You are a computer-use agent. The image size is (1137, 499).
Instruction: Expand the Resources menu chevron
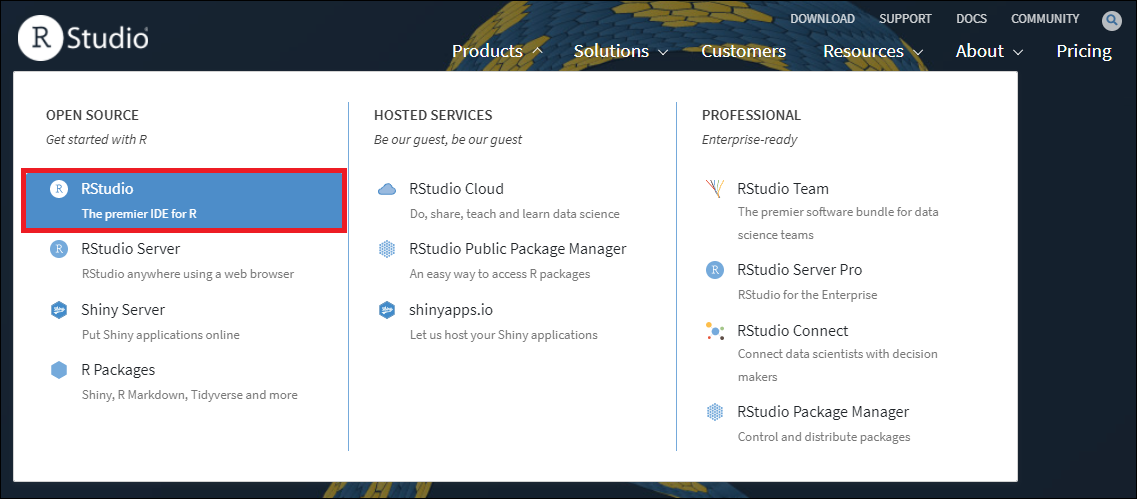click(x=918, y=52)
